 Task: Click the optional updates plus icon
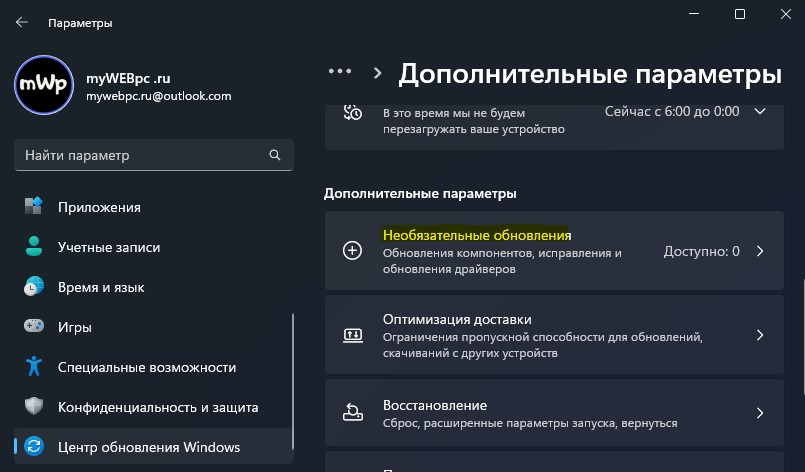[x=352, y=251]
